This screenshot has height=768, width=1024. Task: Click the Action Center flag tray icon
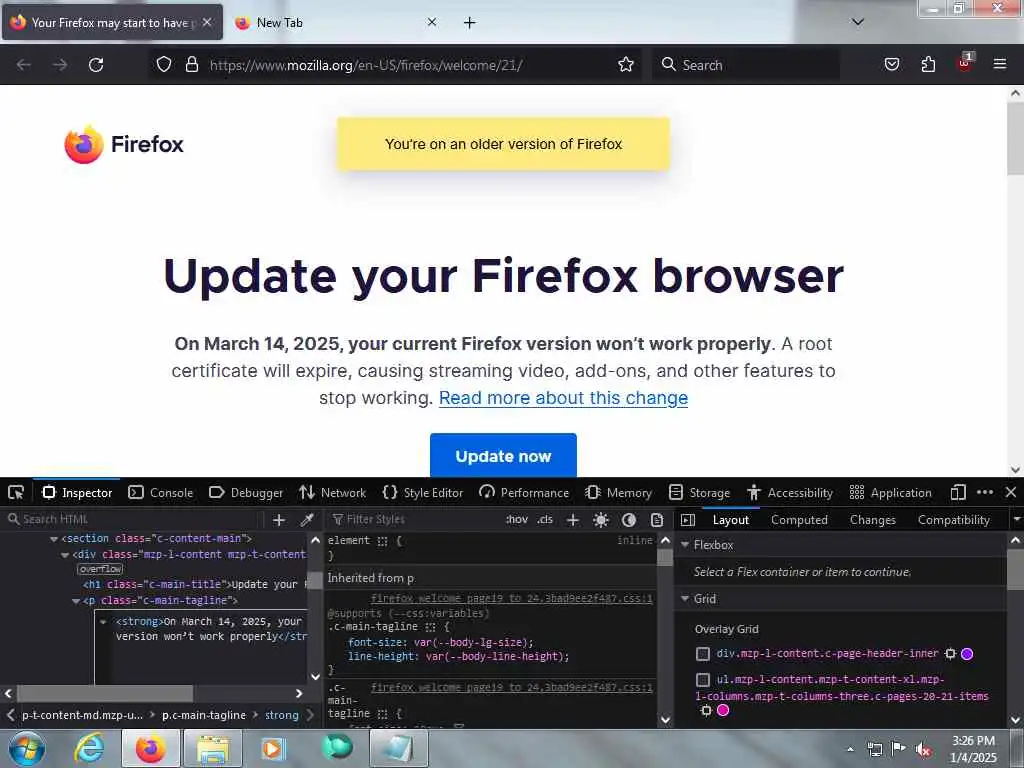899,749
